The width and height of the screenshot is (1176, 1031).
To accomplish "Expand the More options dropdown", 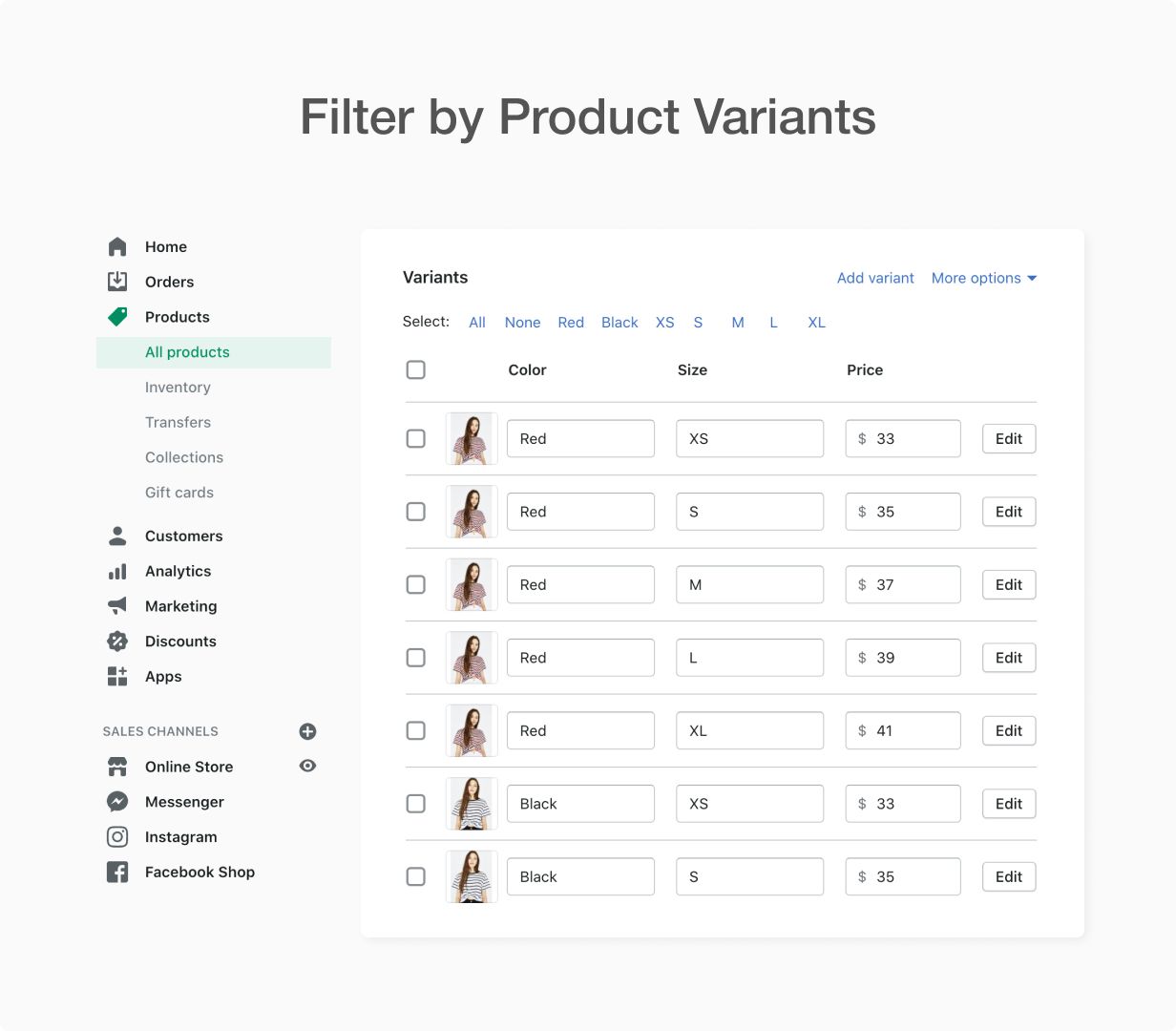I will pyautogui.click(x=984, y=279).
